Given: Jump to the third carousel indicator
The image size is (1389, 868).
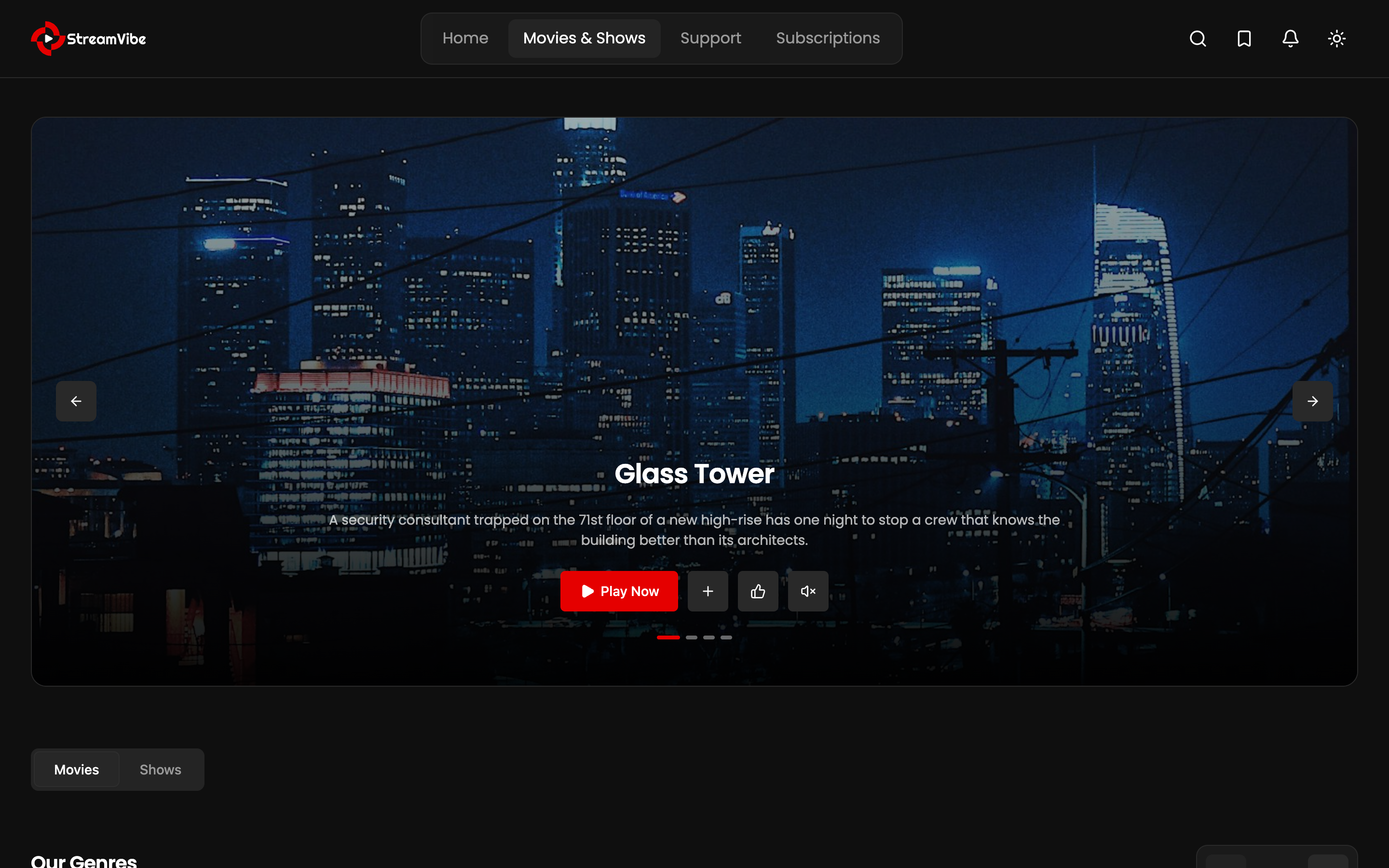Looking at the screenshot, I should click(709, 637).
